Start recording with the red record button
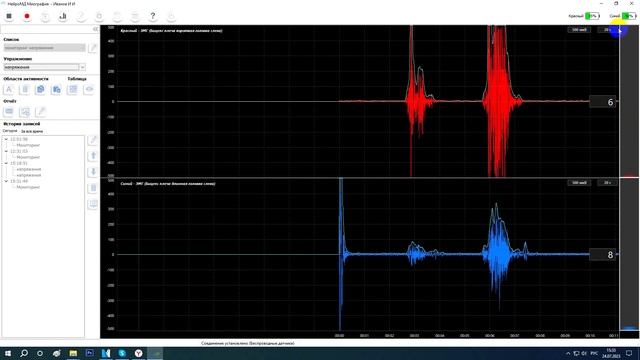Image resolution: width=640 pixels, height=360 pixels. coord(27,16)
